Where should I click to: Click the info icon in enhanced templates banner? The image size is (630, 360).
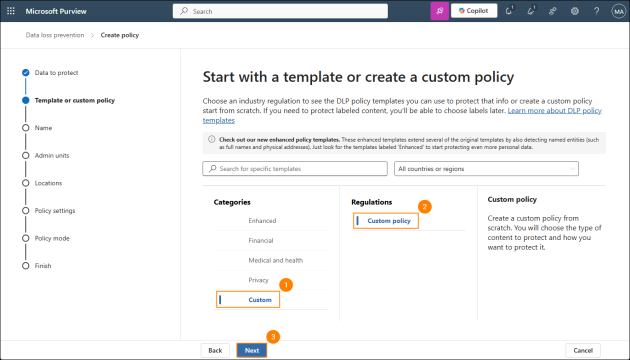pyautogui.click(x=212, y=139)
